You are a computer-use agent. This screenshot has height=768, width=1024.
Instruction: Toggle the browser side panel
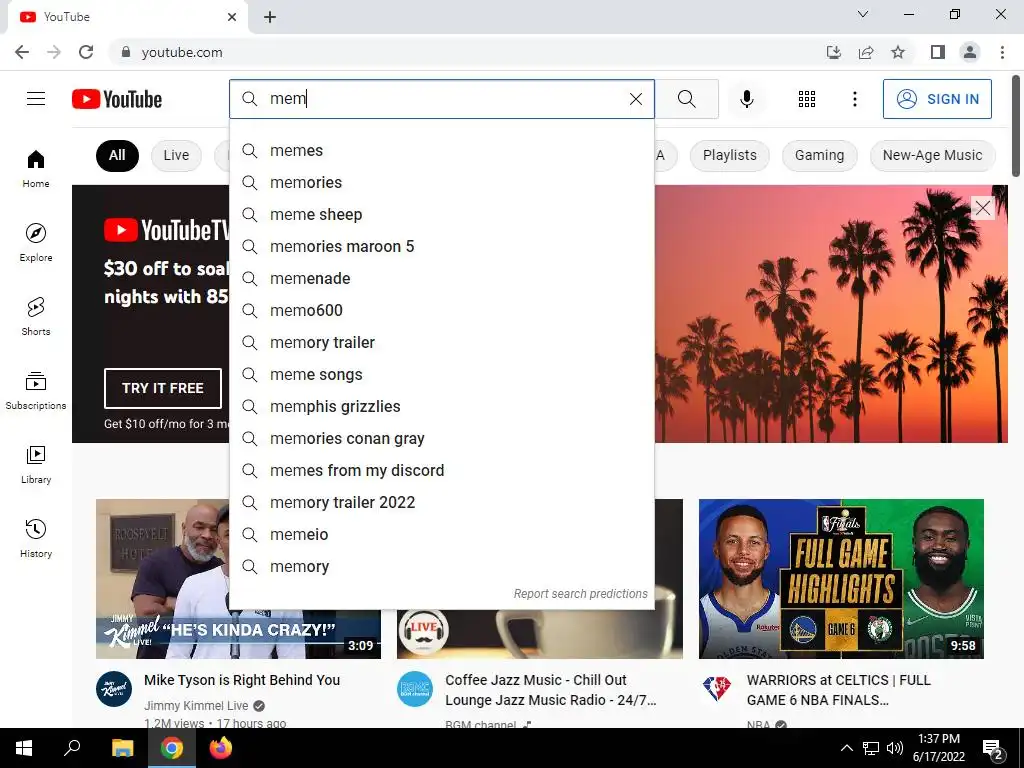(938, 52)
